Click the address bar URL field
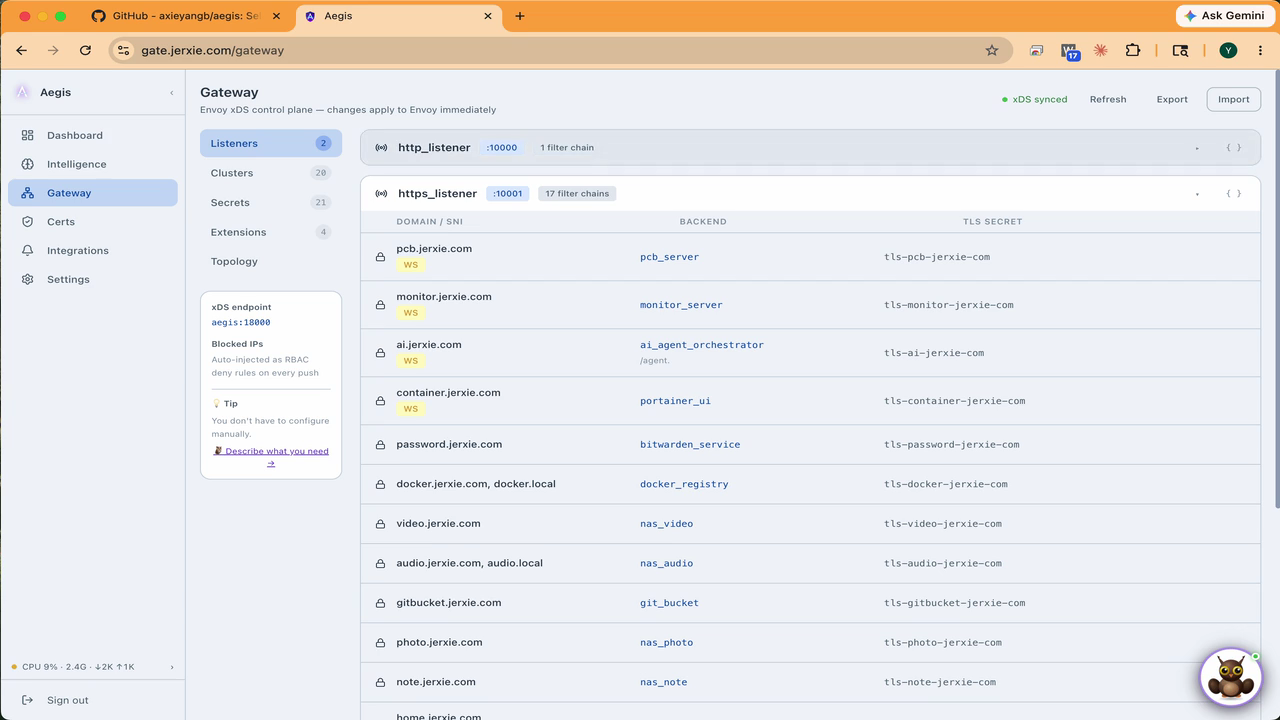The image size is (1280, 720). pos(560,50)
